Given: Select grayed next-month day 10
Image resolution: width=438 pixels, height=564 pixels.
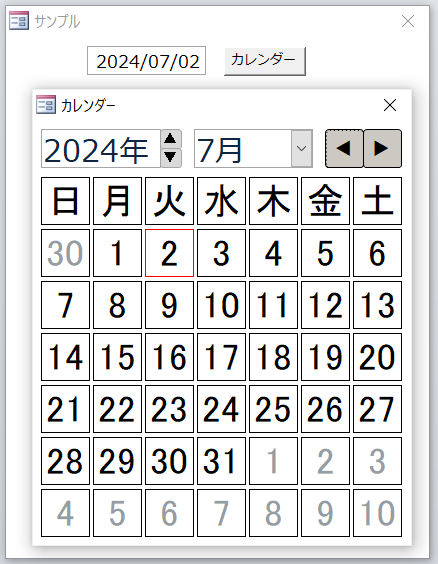Looking at the screenshot, I should pyautogui.click(x=378, y=513).
